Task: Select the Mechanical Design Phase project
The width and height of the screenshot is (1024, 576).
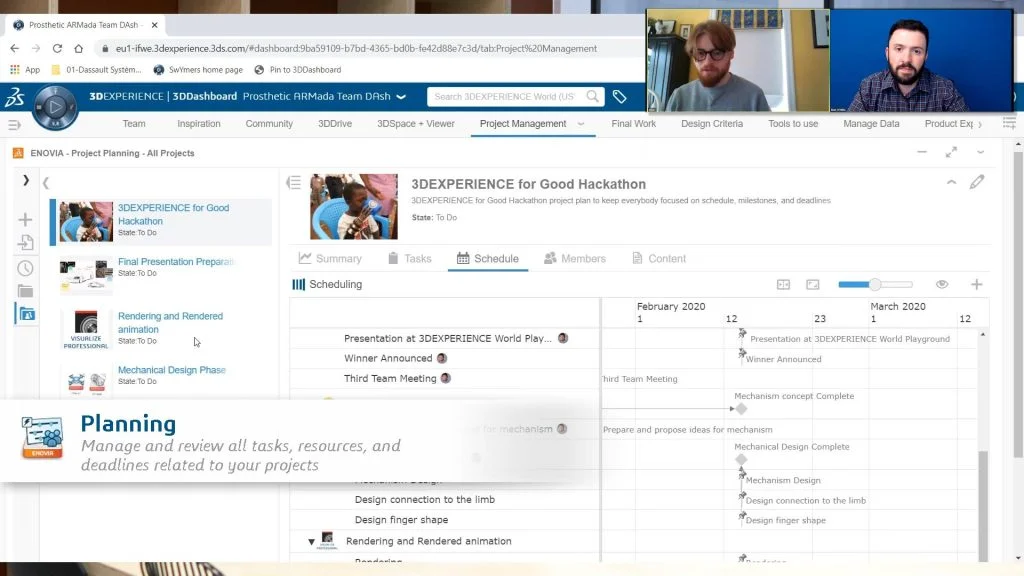Action: (x=171, y=370)
